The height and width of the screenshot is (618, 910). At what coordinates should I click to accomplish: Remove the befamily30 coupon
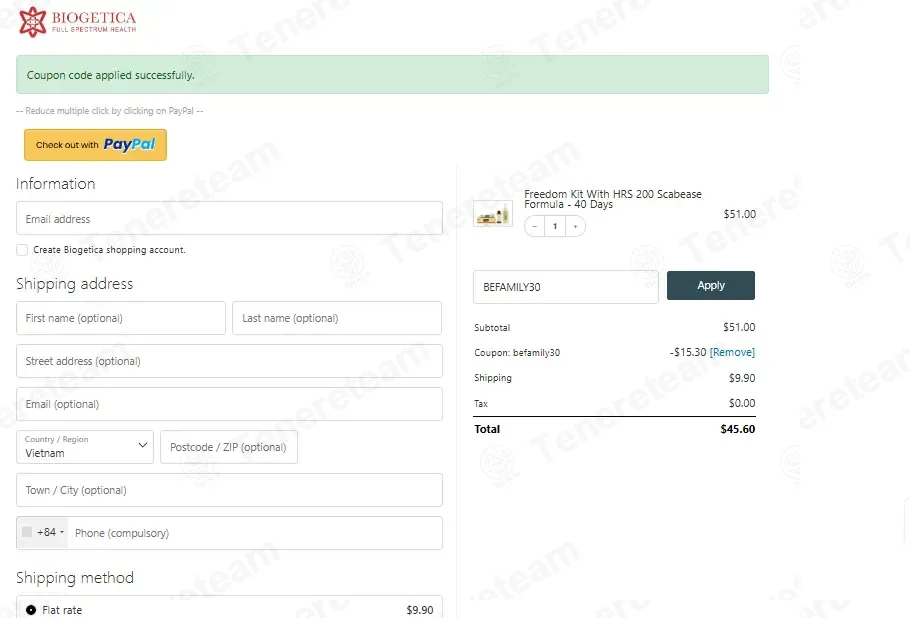(x=732, y=352)
